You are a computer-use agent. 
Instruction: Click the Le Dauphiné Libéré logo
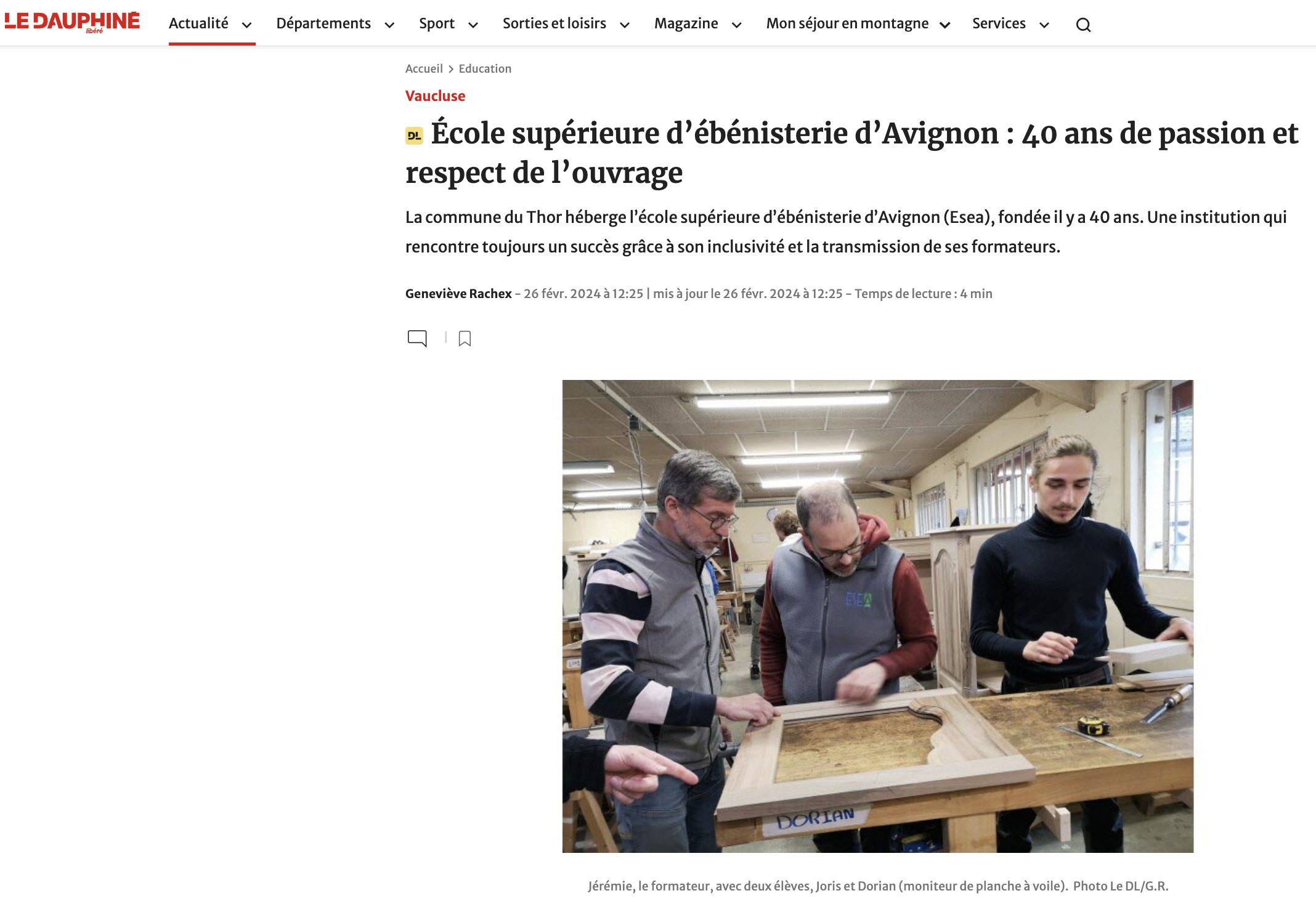(72, 22)
